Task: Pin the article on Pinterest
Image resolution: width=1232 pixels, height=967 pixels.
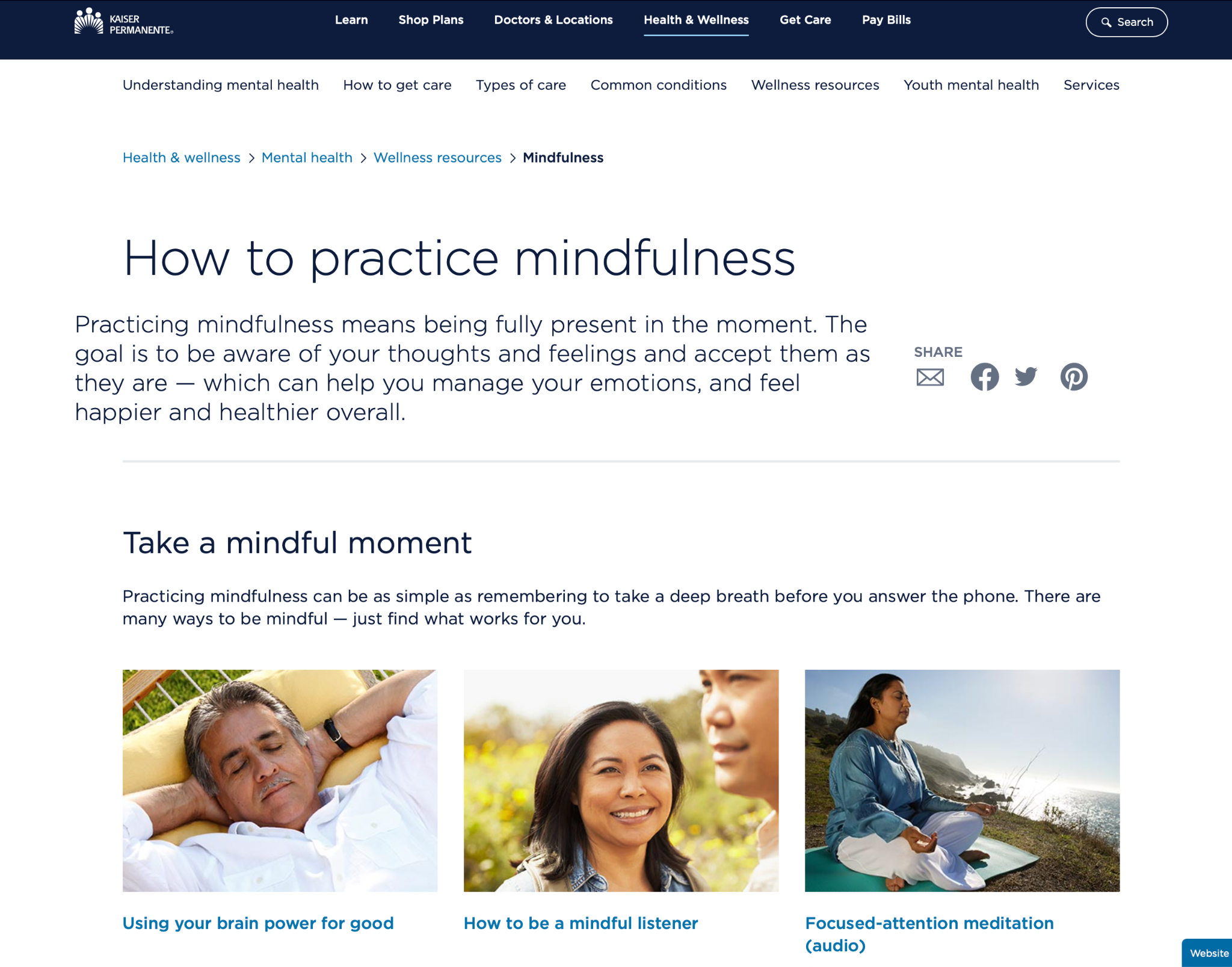Action: 1073,377
